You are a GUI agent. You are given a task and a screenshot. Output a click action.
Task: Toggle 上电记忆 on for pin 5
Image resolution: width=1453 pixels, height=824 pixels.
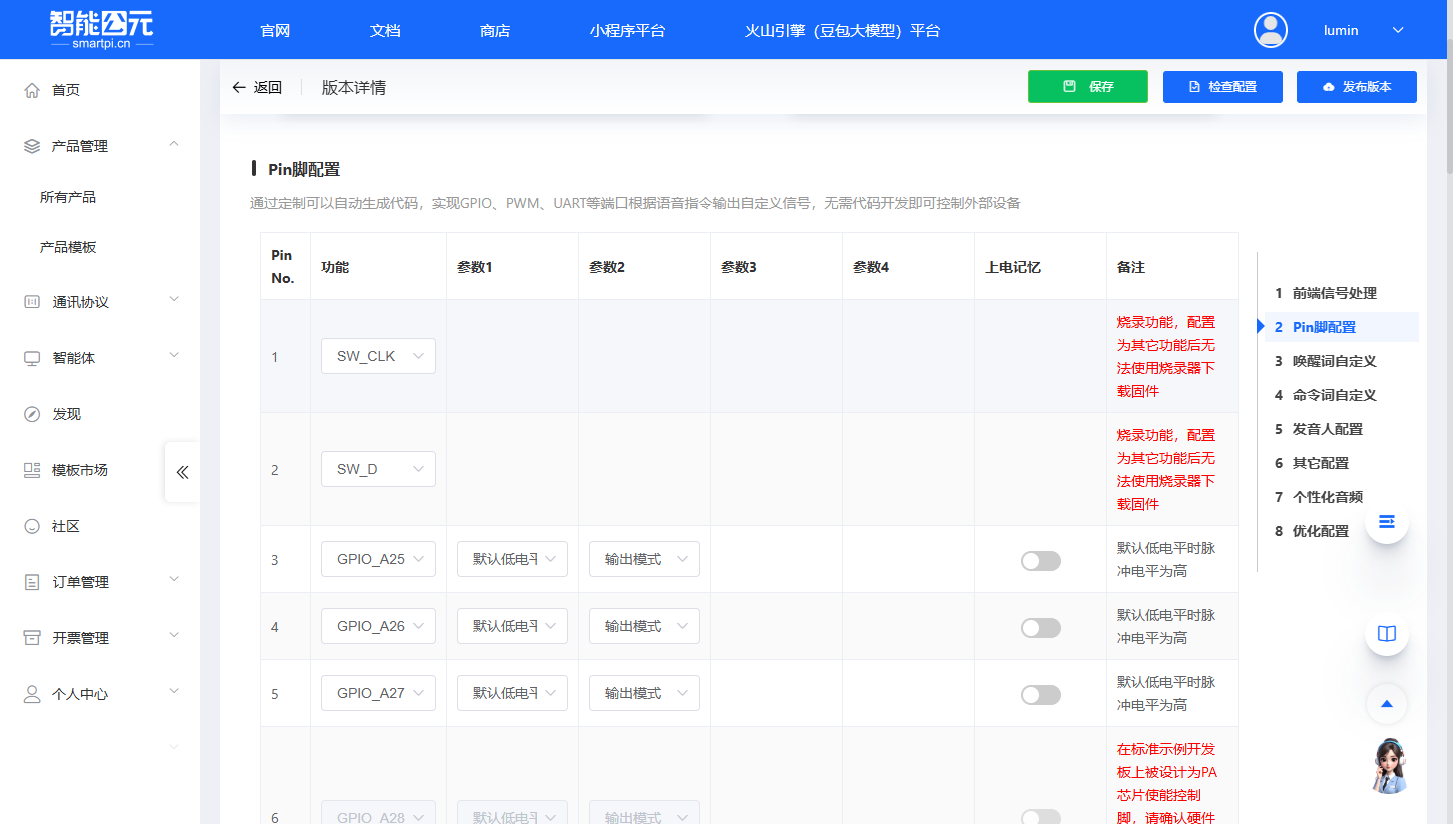pyautogui.click(x=1040, y=694)
